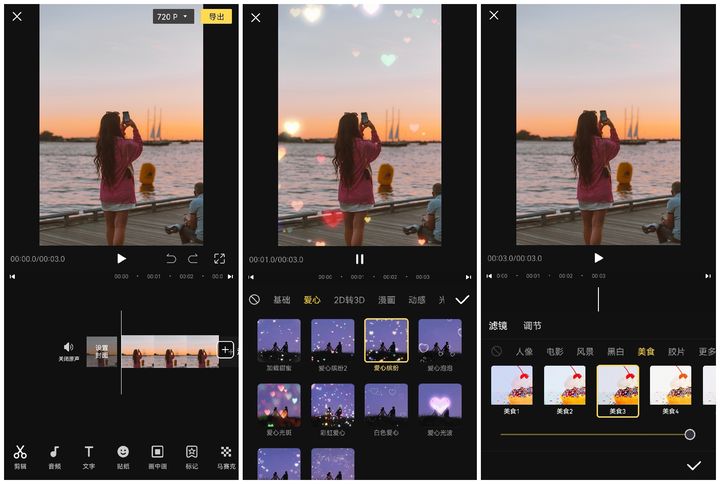Choose the highlighted 爱心缤纷 effect
Viewport: 720px width, 484px height.
(x=386, y=345)
